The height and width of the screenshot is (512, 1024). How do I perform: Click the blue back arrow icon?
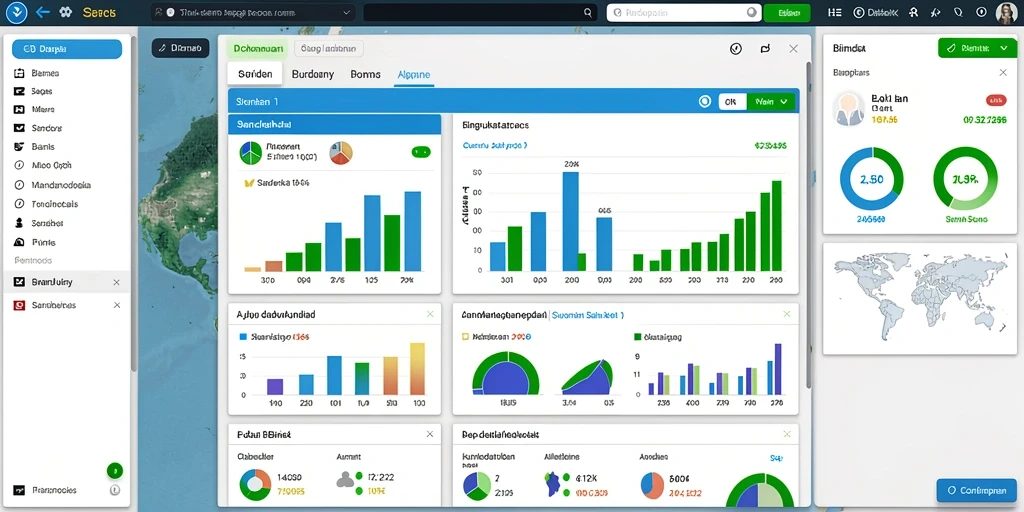(x=43, y=12)
